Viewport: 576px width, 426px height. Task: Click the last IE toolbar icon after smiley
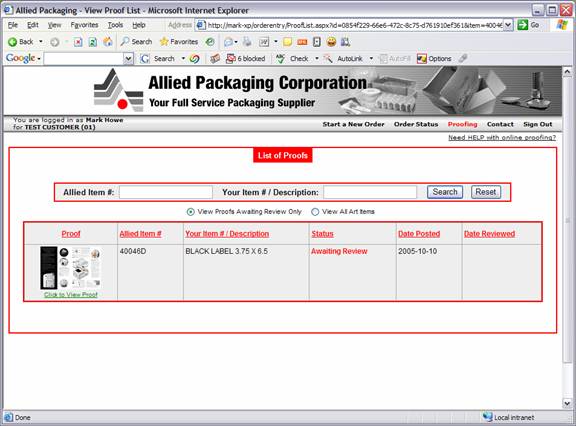345,42
